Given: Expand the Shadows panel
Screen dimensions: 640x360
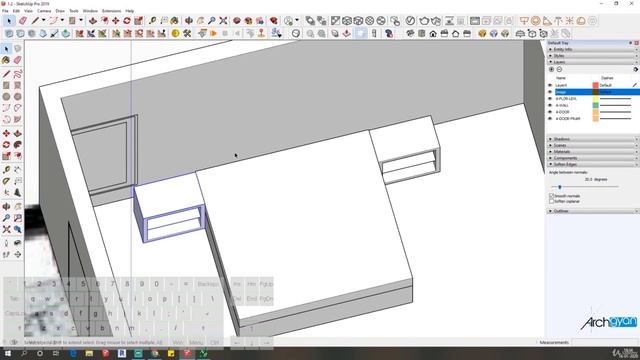Looking at the screenshot, I should [x=593, y=139].
